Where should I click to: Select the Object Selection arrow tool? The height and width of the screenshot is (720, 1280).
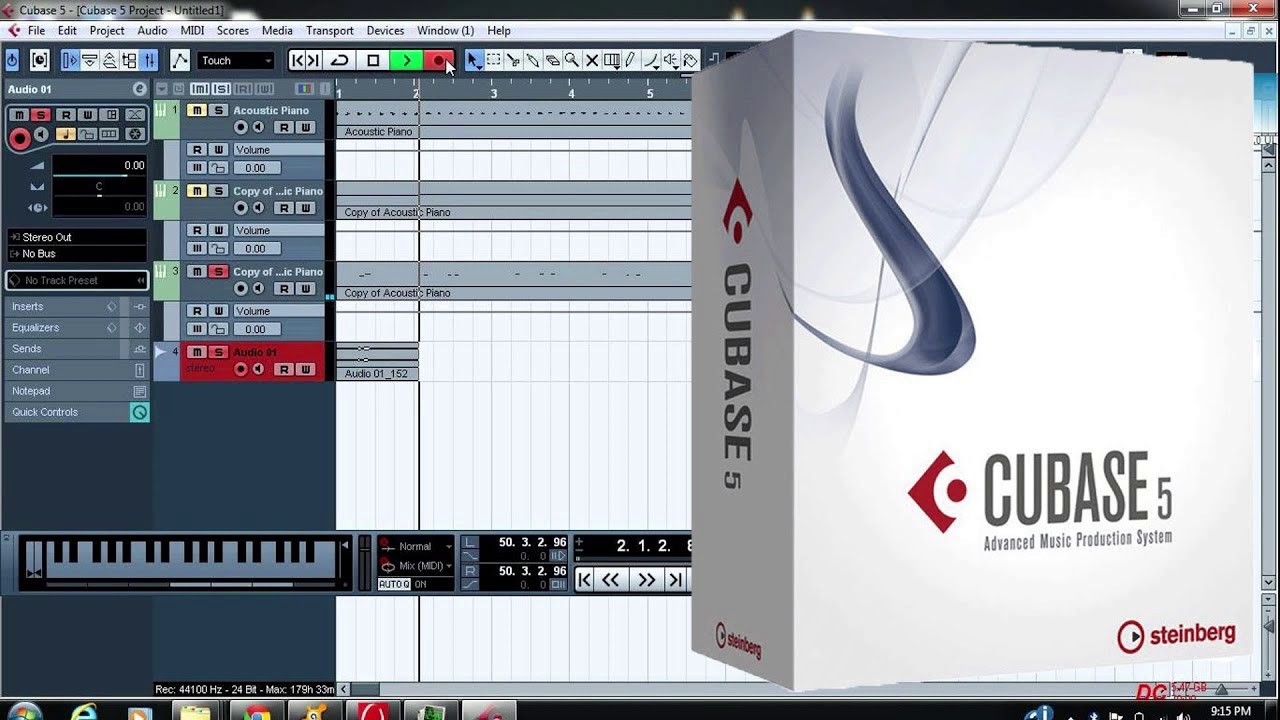(x=473, y=61)
